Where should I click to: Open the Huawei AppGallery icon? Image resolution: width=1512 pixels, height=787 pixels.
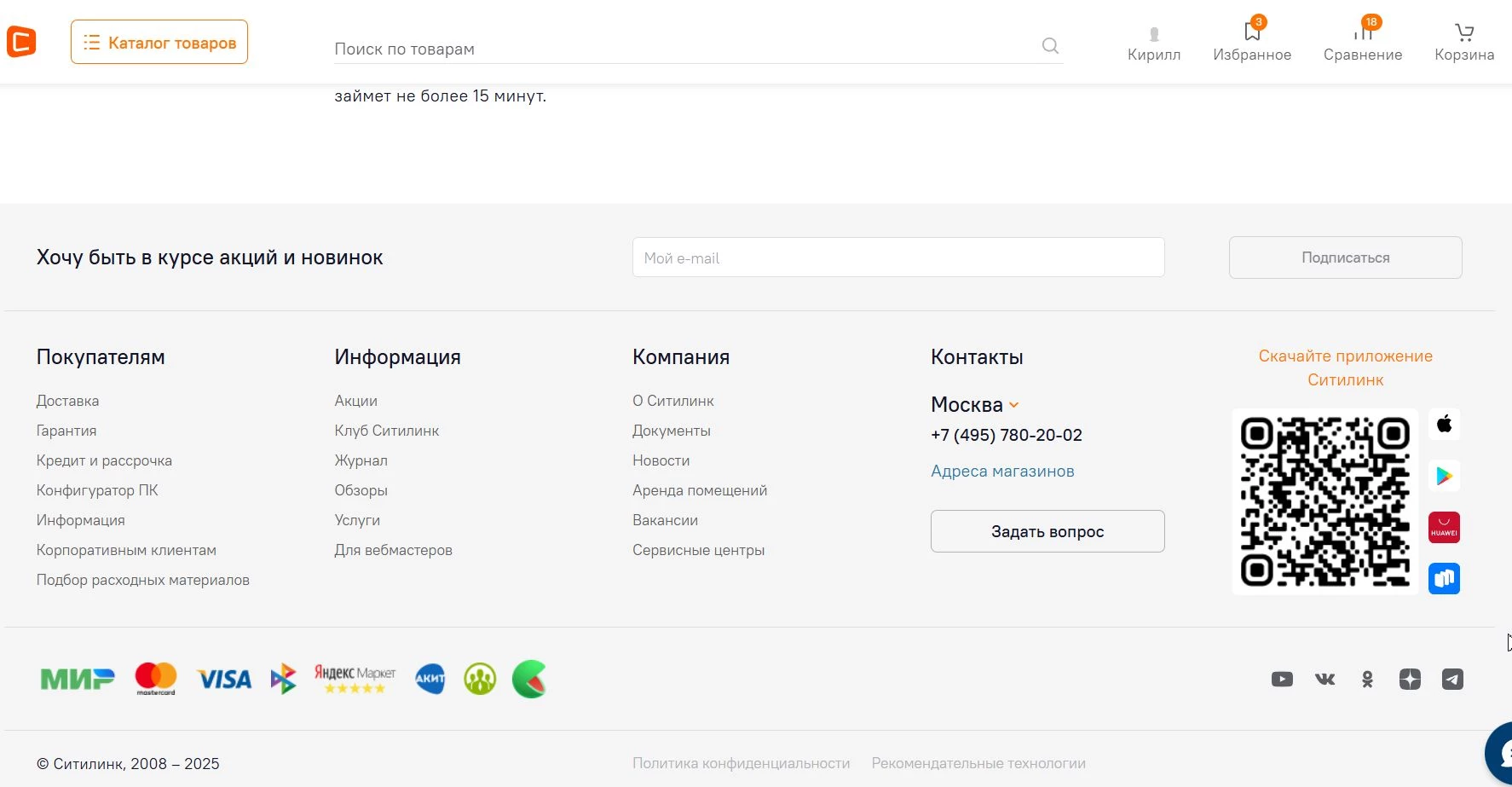point(1444,528)
